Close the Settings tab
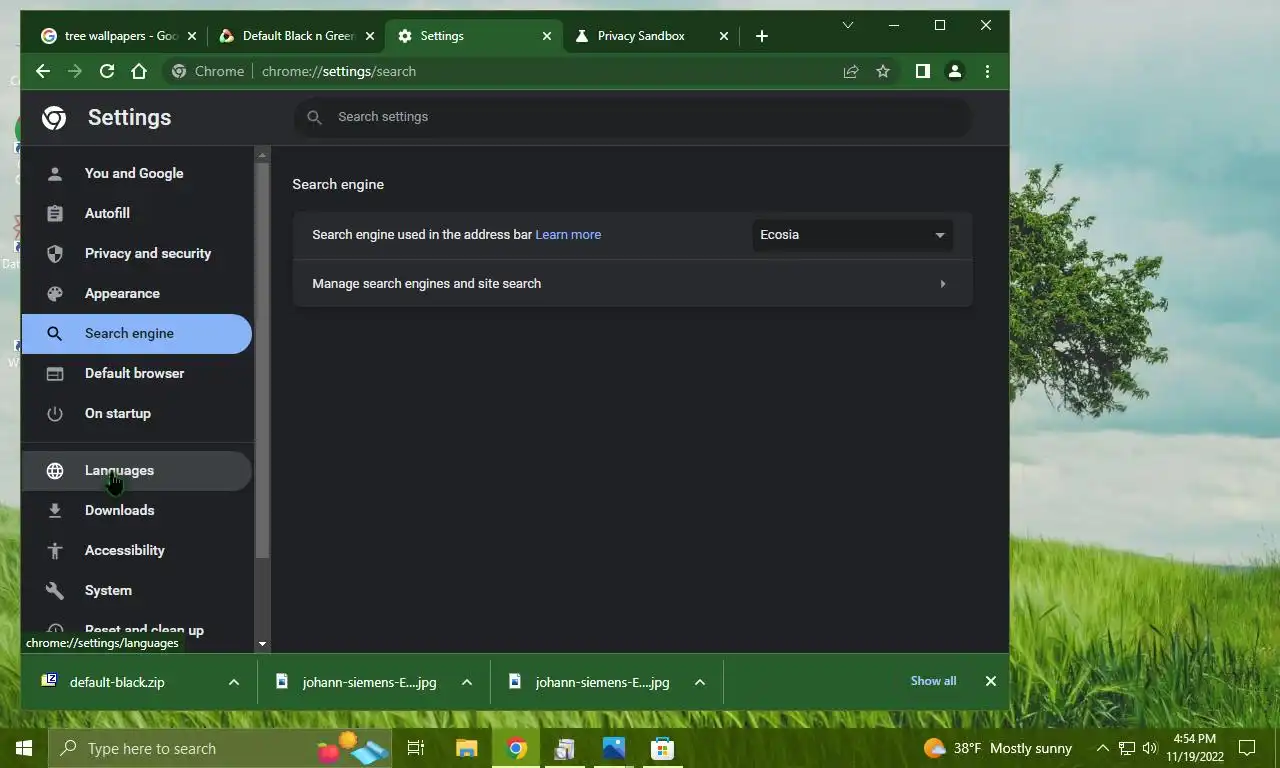The width and height of the screenshot is (1280, 768). pyautogui.click(x=547, y=36)
